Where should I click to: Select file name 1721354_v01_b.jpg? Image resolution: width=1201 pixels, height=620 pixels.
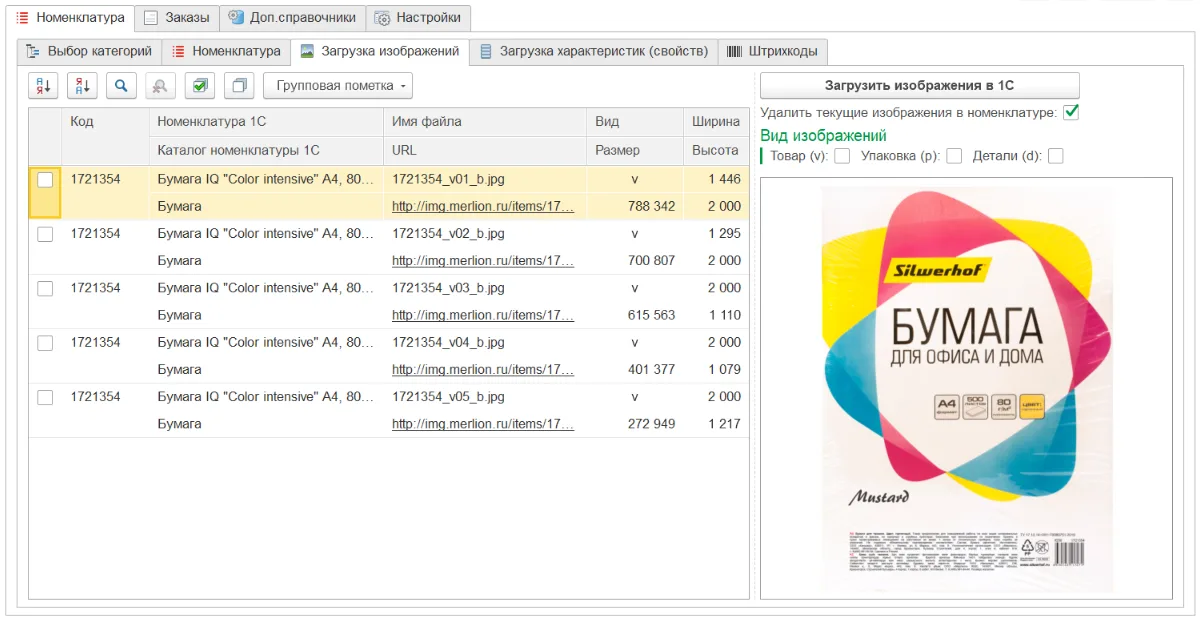tap(448, 179)
